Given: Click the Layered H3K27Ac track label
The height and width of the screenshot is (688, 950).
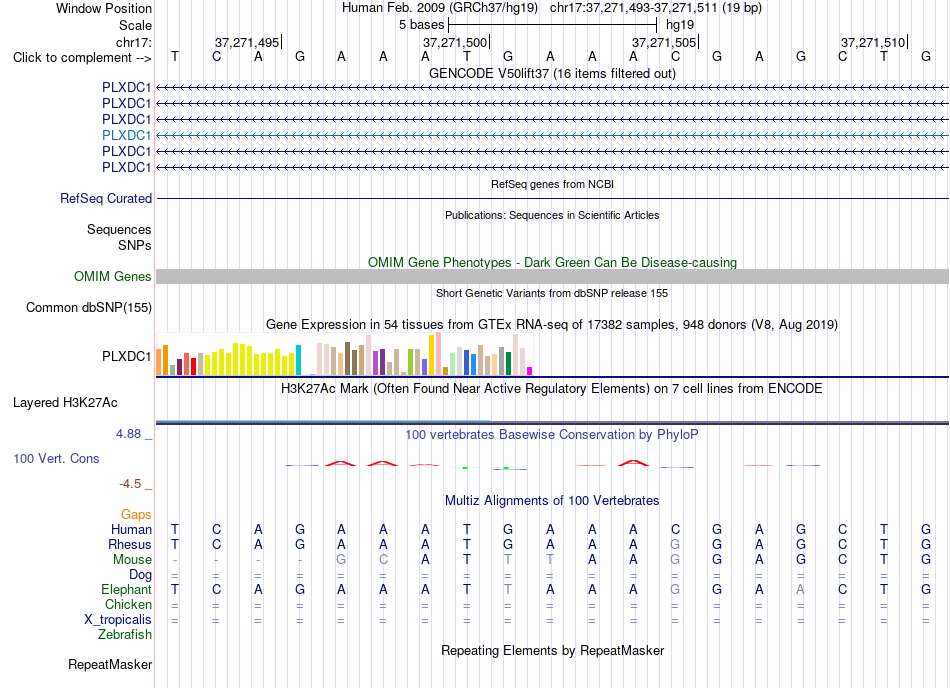Looking at the screenshot, I should (65, 403).
